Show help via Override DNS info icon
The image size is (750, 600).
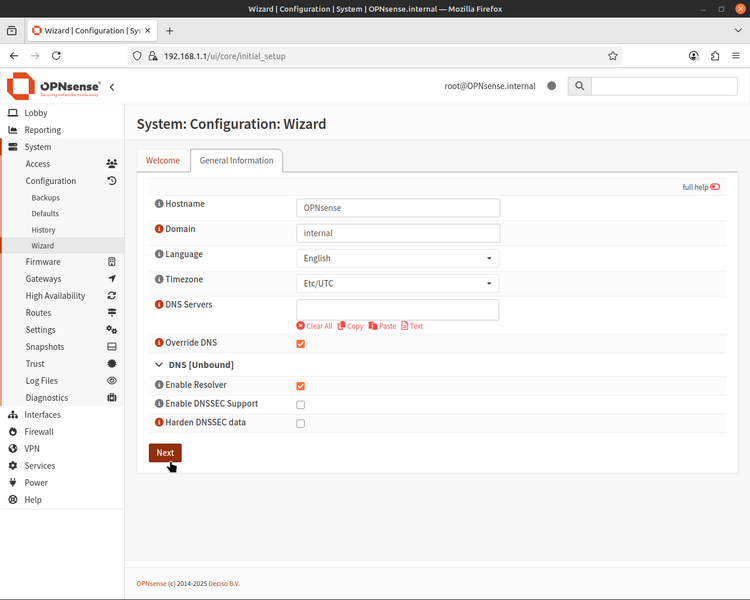point(159,343)
